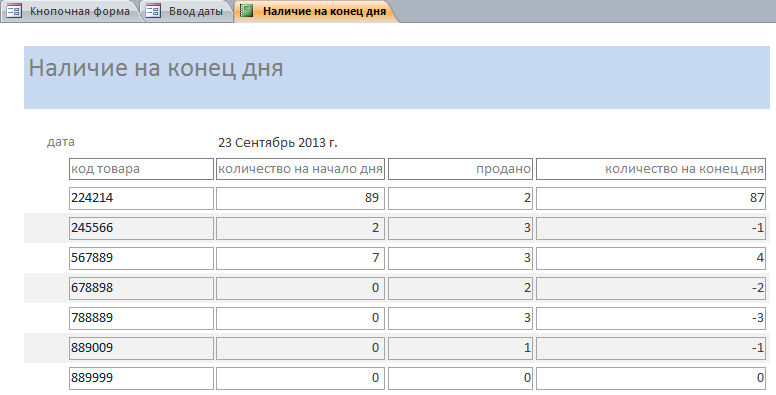Select the date 23 Сентябрь 2013 г.
The image size is (776, 395).
click(x=278, y=143)
